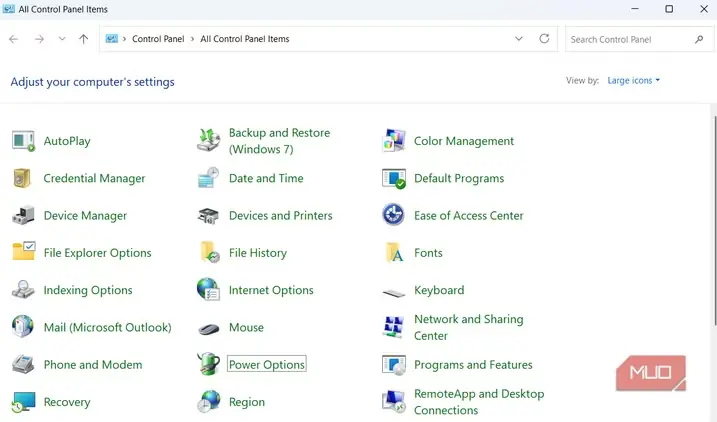Image resolution: width=717 pixels, height=422 pixels.
Task: Open Recovery link text
Action: (x=67, y=402)
